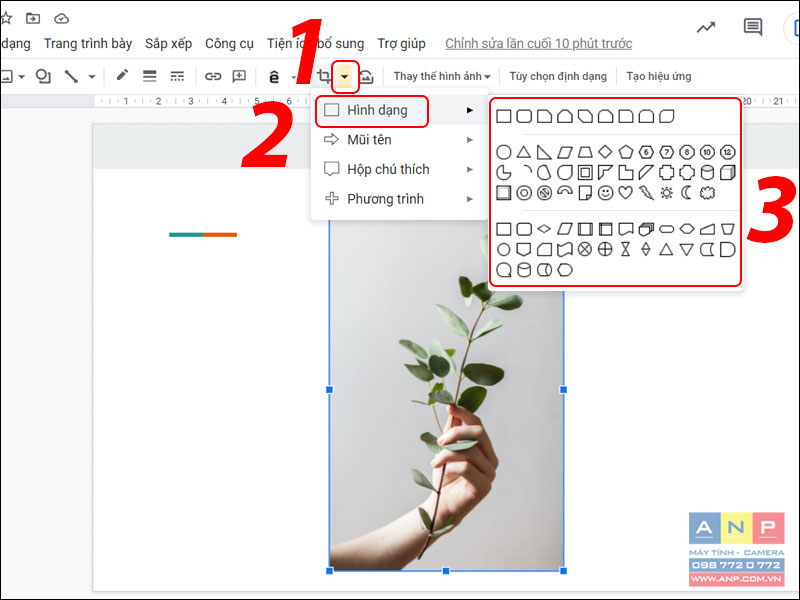Choose the flowchart circle with plus shape
This screenshot has width=800, height=600.
point(605,249)
